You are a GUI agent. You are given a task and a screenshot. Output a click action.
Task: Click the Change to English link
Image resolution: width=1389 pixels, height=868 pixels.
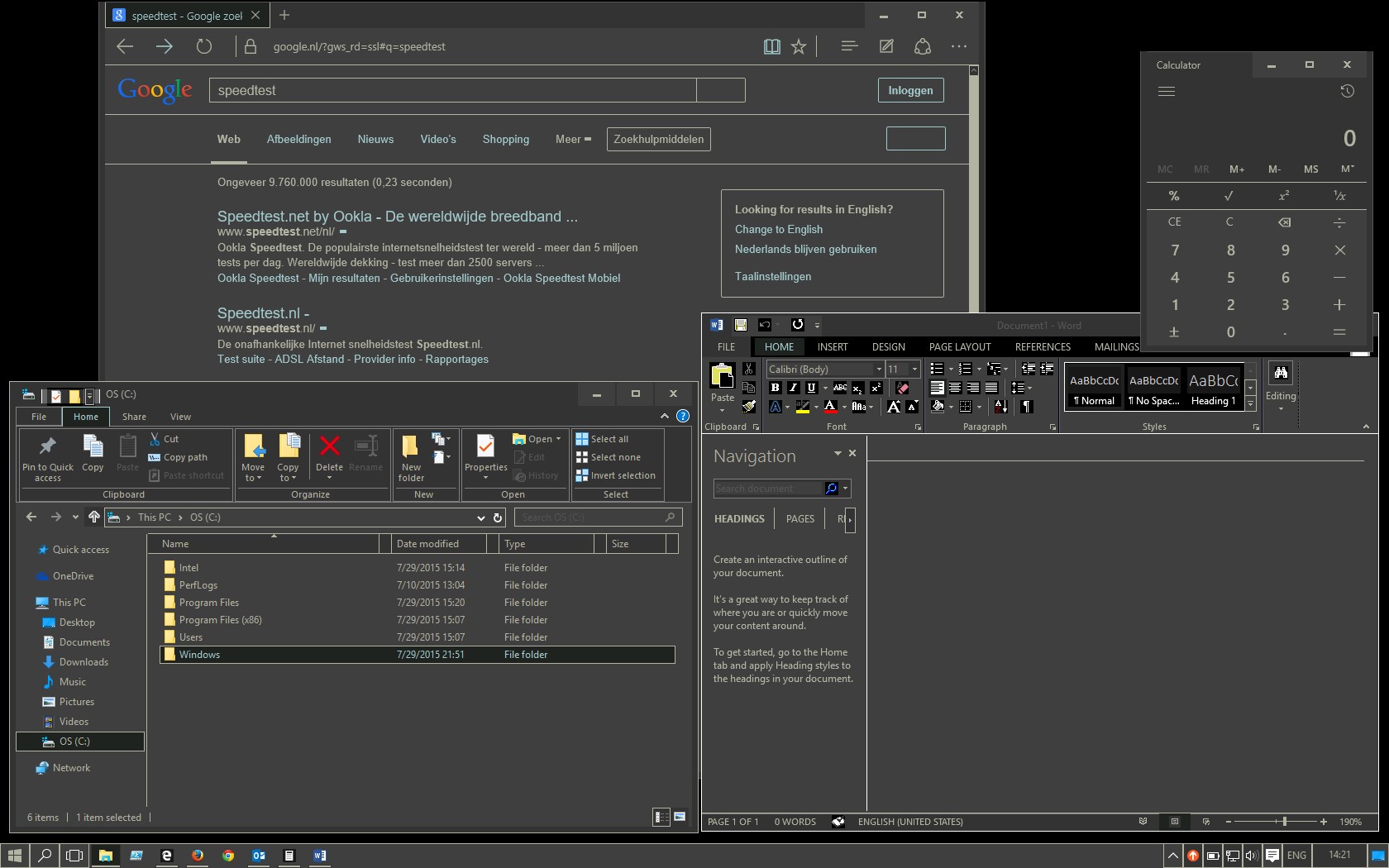click(778, 229)
